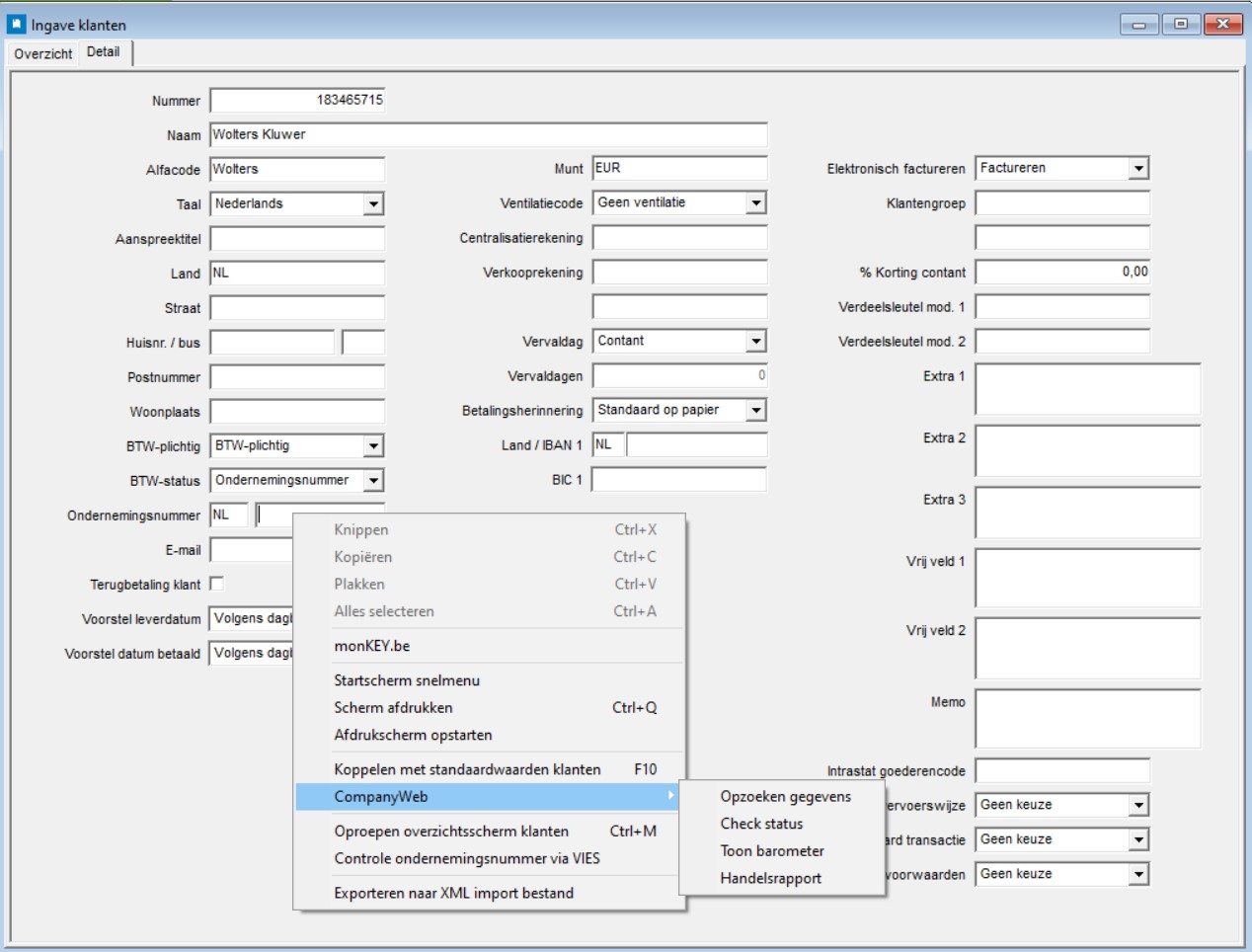Select Check status from the submenu
The height and width of the screenshot is (952, 1252).
[761, 824]
